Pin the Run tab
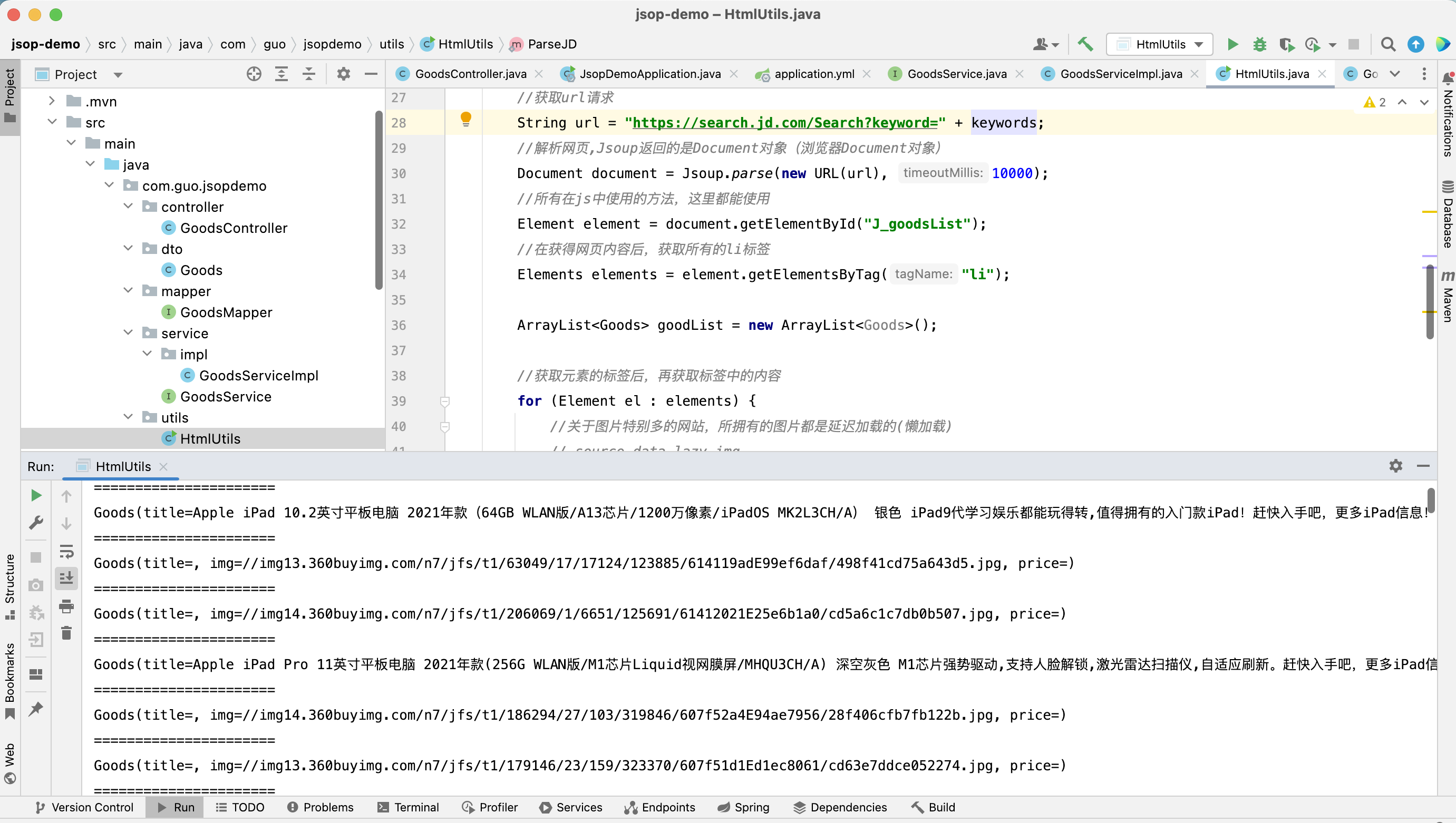1456x823 pixels. pos(36,708)
